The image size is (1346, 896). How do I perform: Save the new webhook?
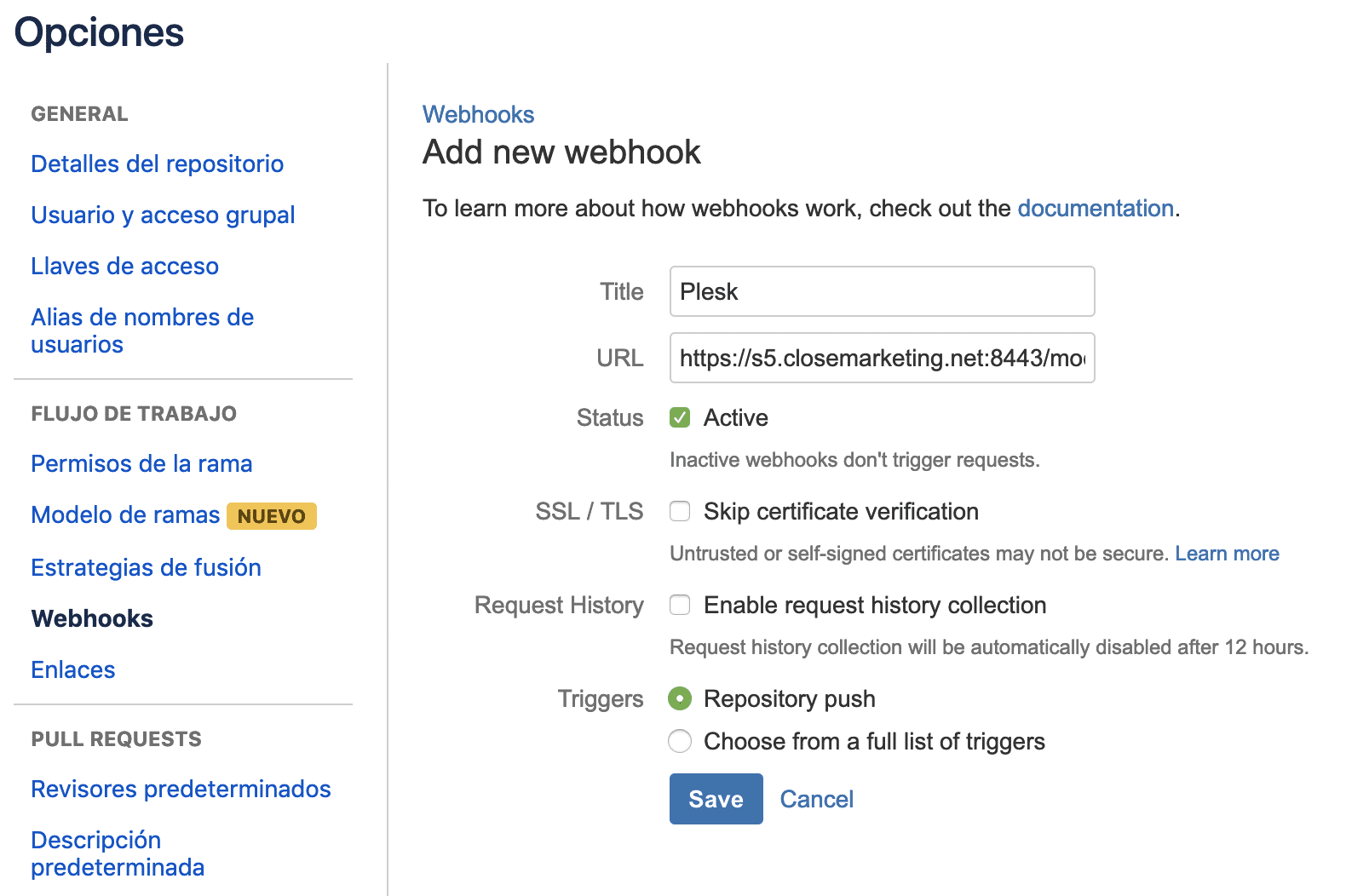[x=716, y=799]
